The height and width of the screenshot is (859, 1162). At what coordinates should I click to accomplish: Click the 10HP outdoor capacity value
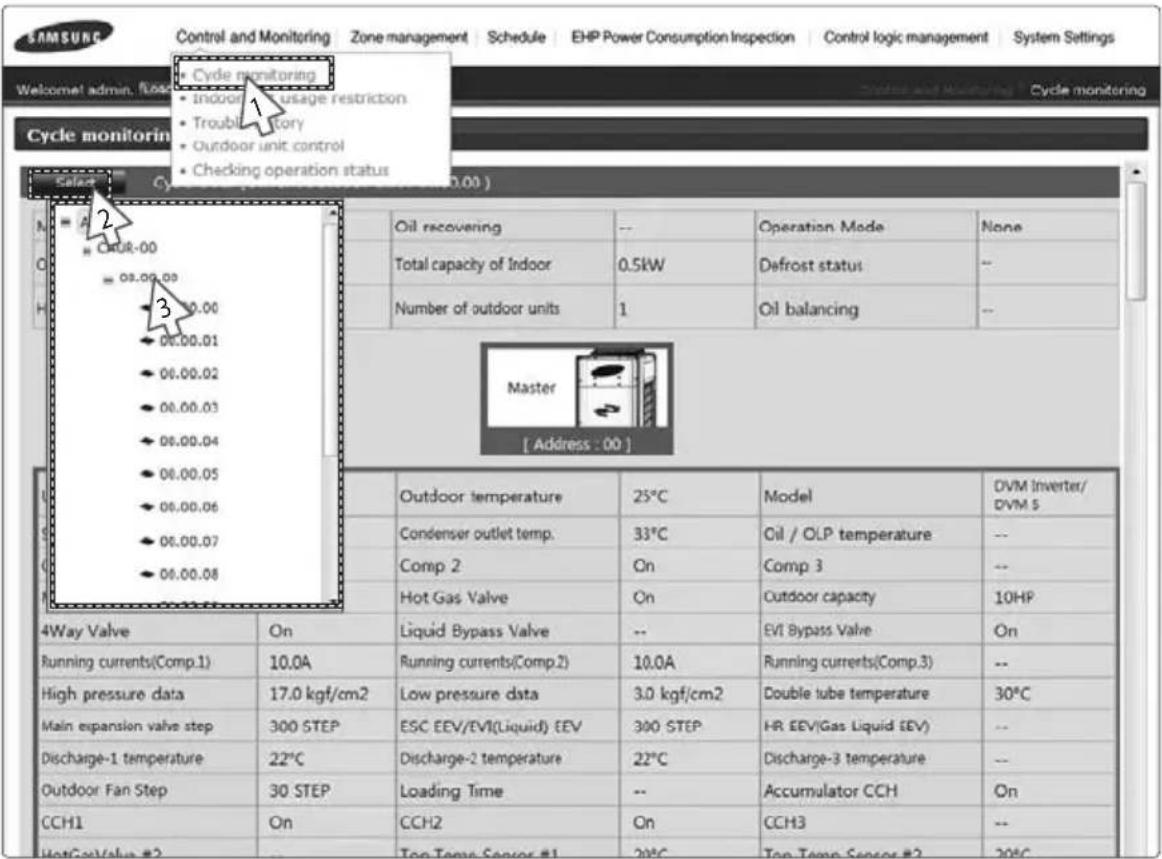(x=1014, y=597)
